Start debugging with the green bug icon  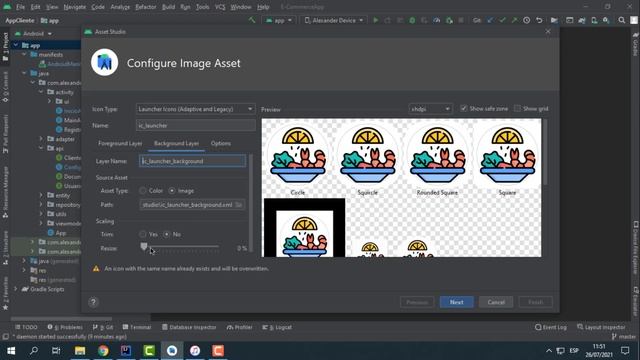tap(412, 20)
